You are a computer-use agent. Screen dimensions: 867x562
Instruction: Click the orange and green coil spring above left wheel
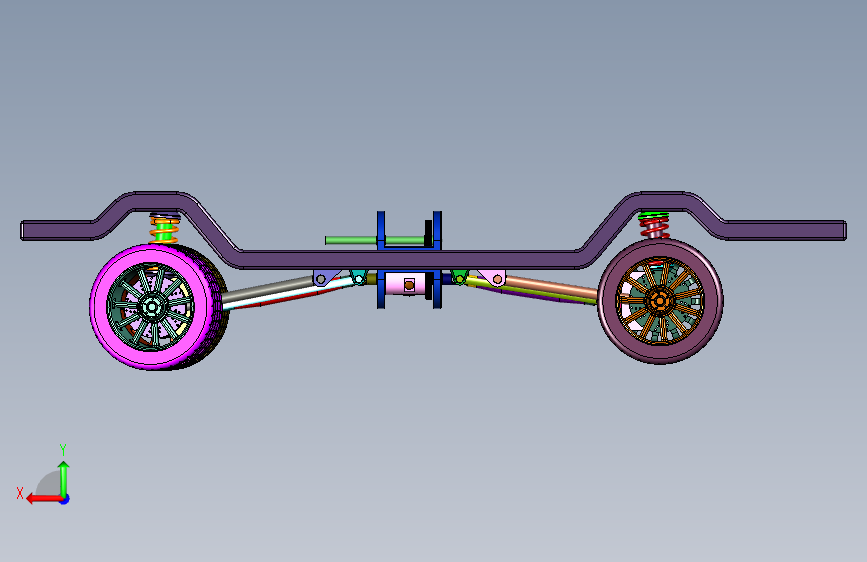(x=164, y=229)
